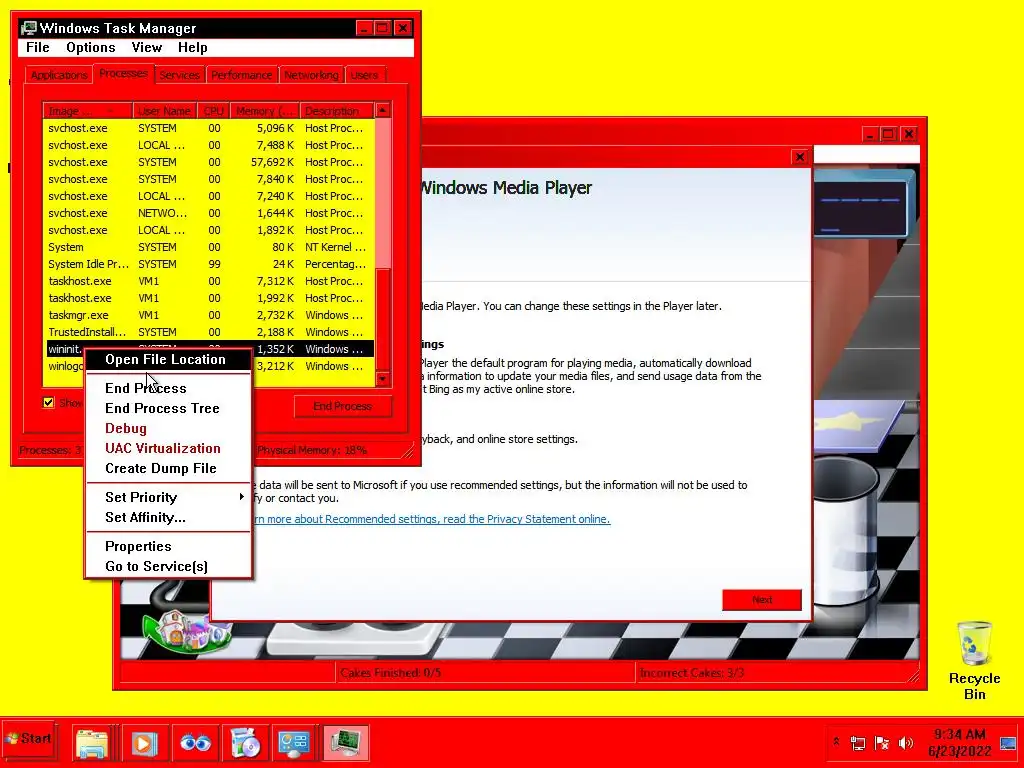Open the Control Panel taskbar icon
This screenshot has height=768, width=1024.
tap(293, 743)
